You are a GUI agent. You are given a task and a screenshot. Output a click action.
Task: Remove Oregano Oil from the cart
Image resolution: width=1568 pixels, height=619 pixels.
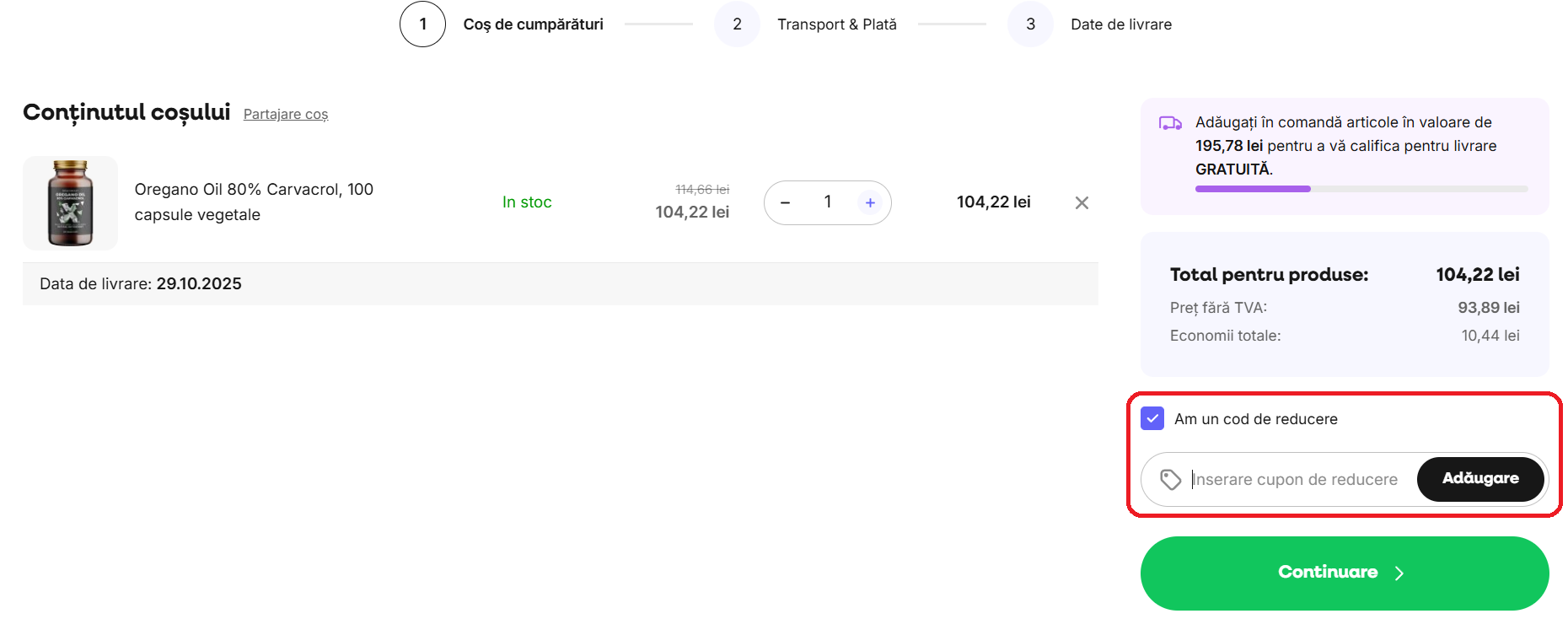(1082, 202)
